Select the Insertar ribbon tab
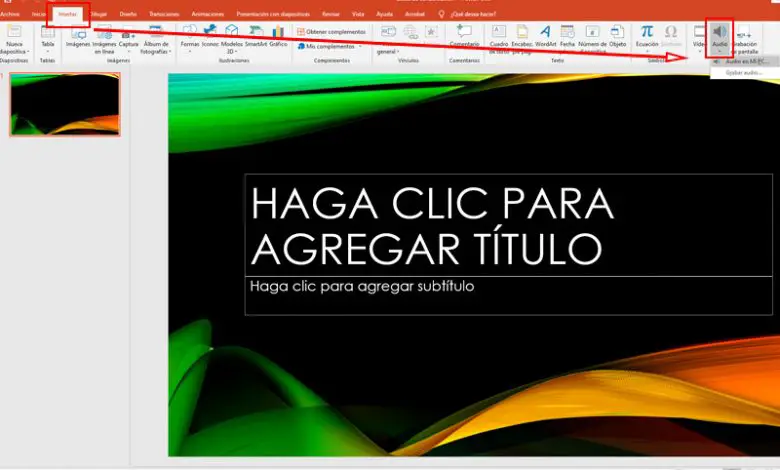Screen dimensions: 780x470 tap(68, 14)
